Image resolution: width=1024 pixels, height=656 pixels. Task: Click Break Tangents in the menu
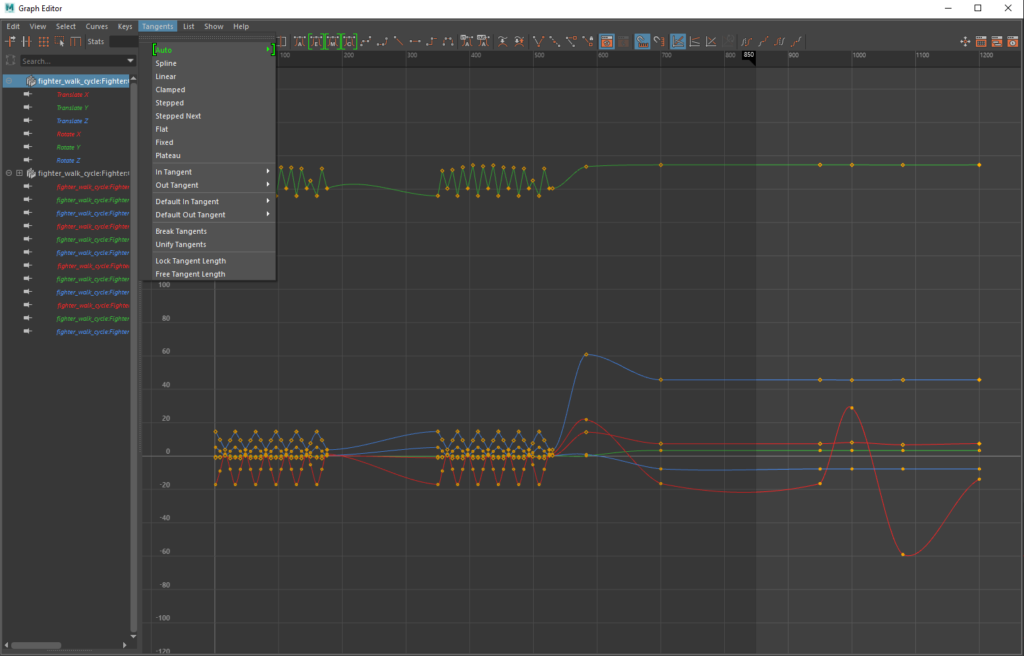click(181, 231)
